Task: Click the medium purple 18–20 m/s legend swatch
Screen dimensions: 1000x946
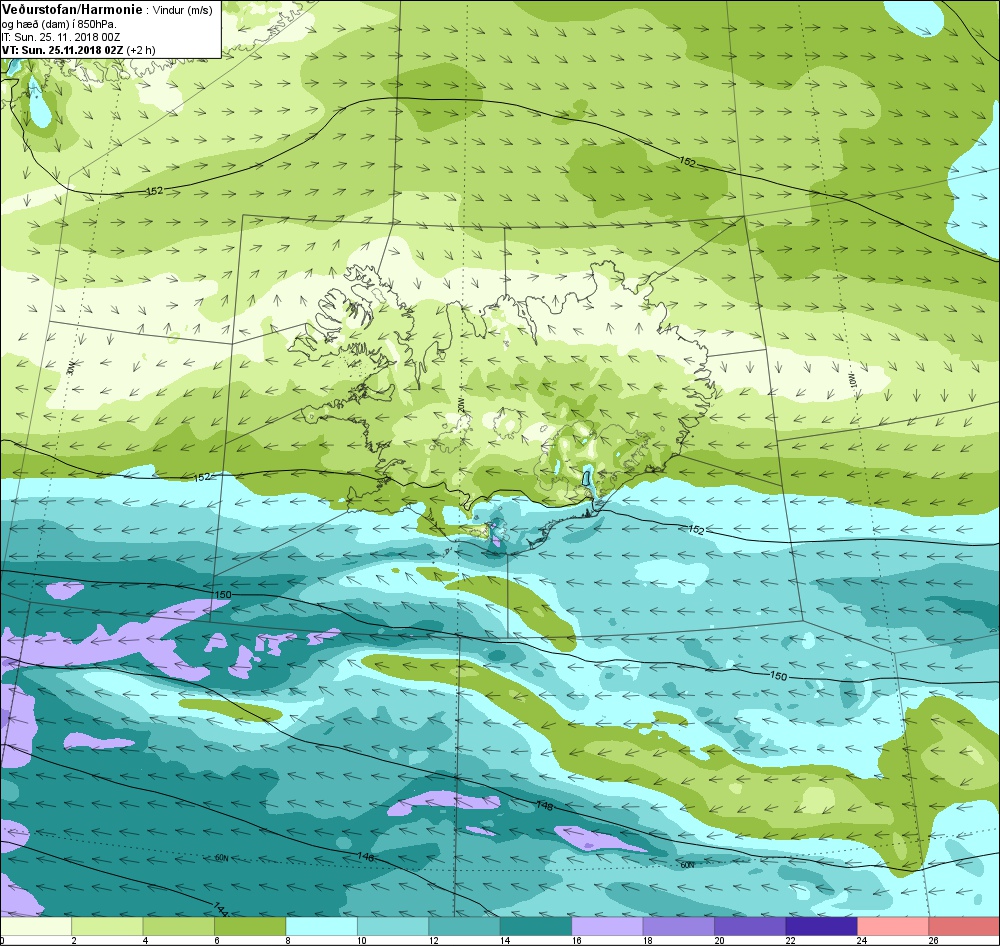Action: 679,926
